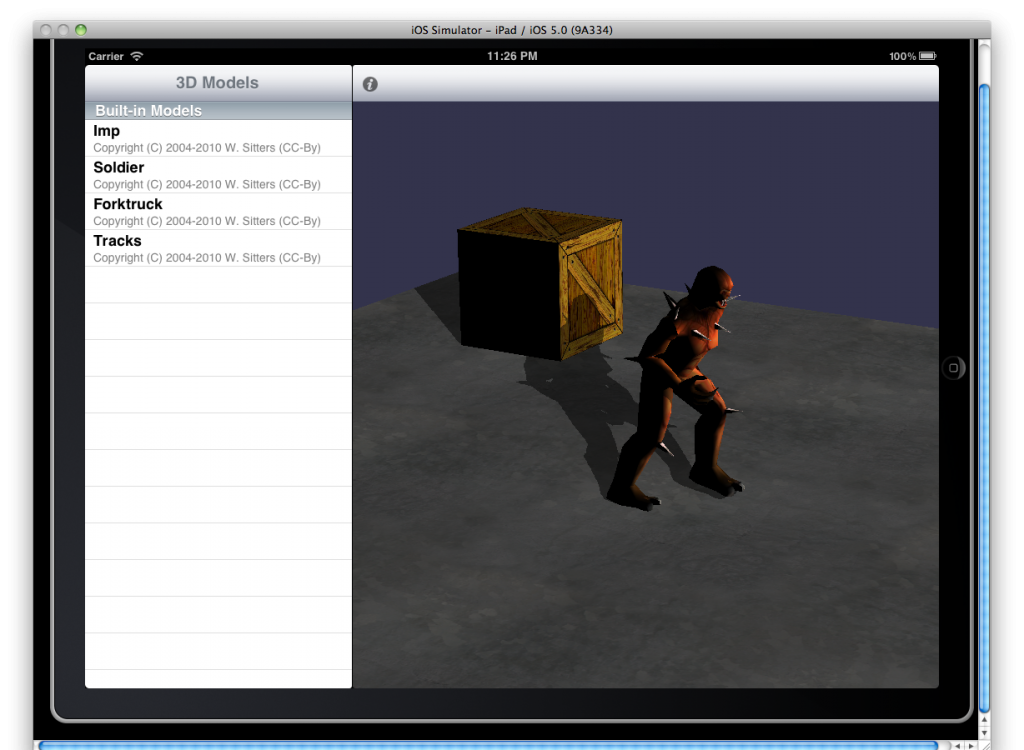Viewport: 1024px width, 750px height.
Task: Select the Soldier model row
Action: coord(218,175)
